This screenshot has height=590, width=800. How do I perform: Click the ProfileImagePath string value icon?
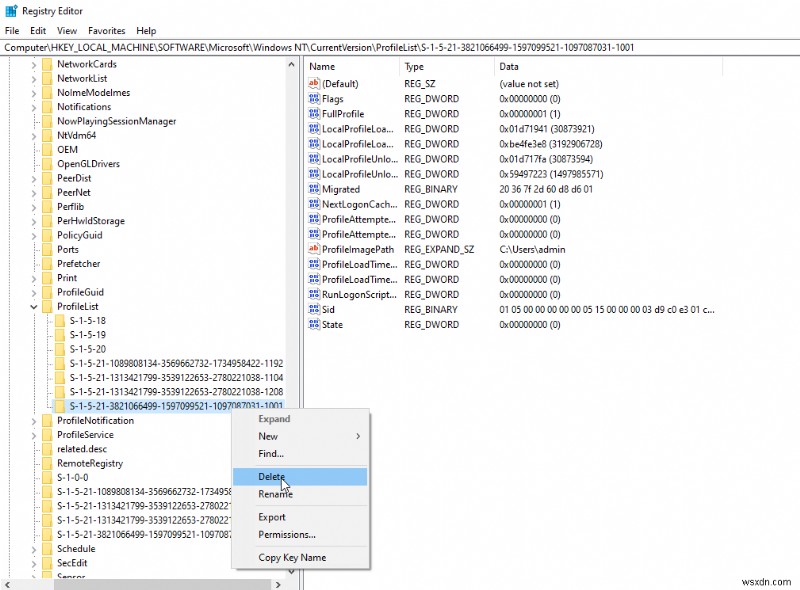tap(316, 249)
